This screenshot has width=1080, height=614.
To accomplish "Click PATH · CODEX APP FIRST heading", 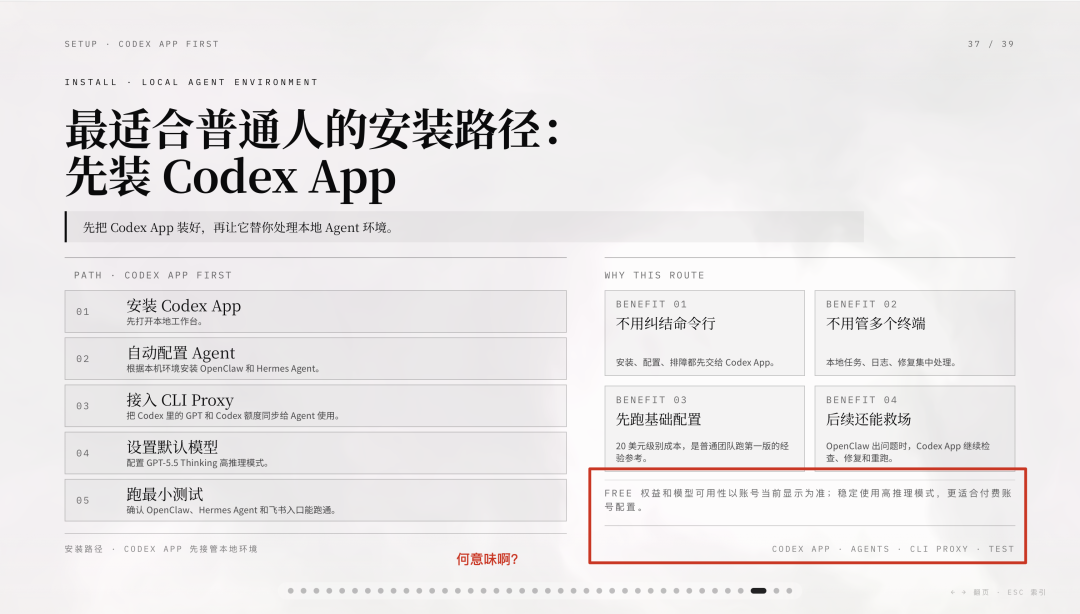I will [x=153, y=275].
